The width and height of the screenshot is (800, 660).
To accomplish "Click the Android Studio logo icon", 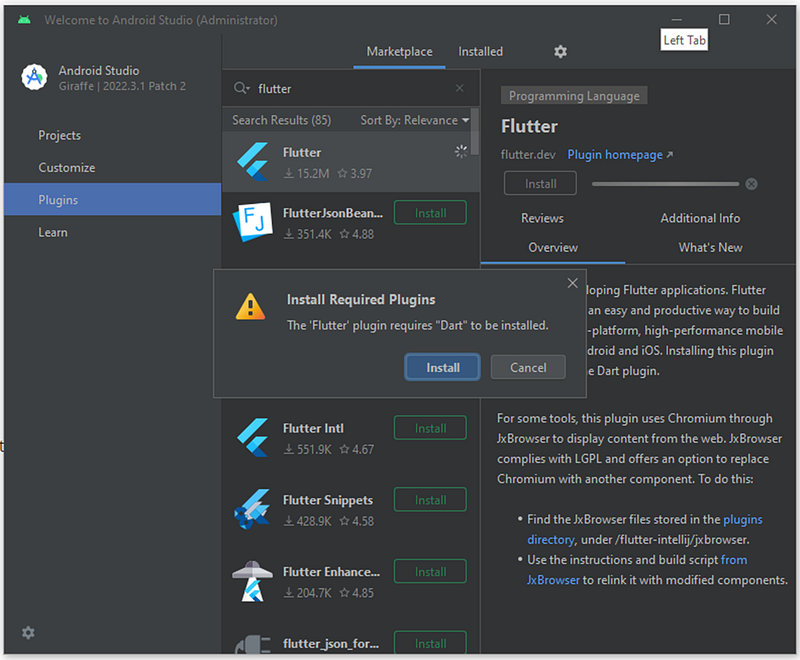I will (34, 78).
